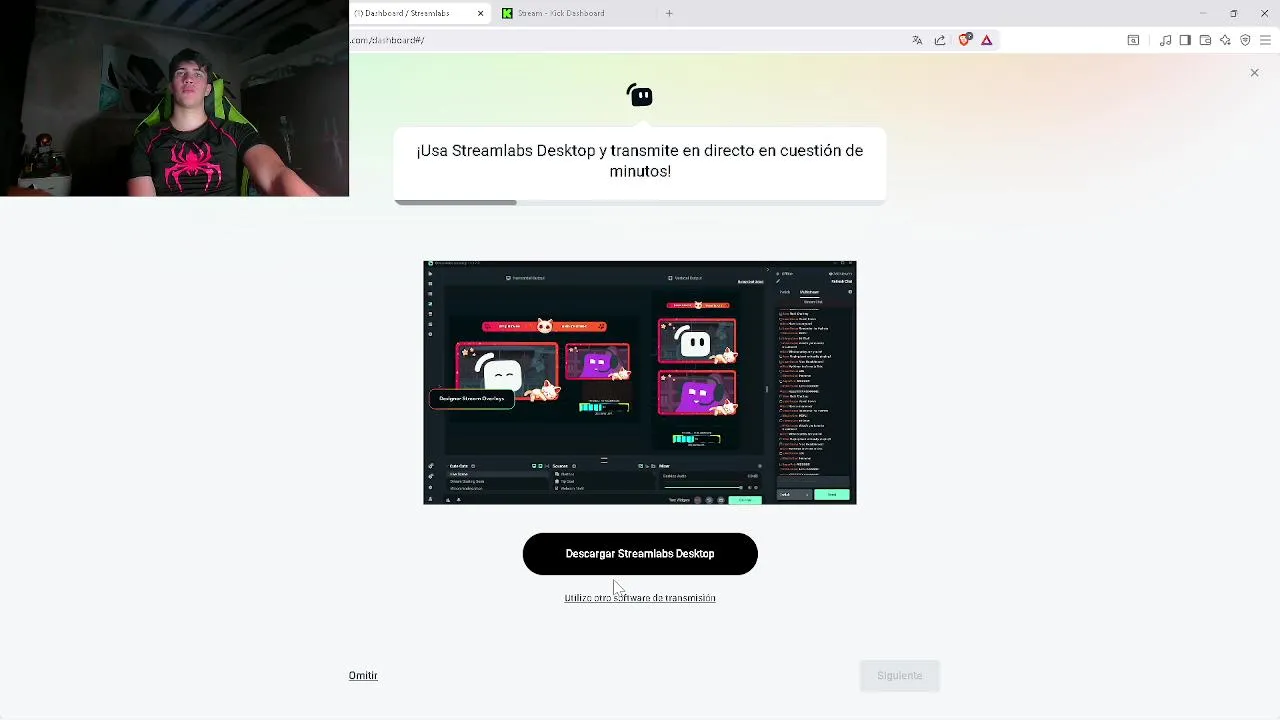
Task: Select the Dashboard / Streamlabs tab
Action: click(420, 13)
